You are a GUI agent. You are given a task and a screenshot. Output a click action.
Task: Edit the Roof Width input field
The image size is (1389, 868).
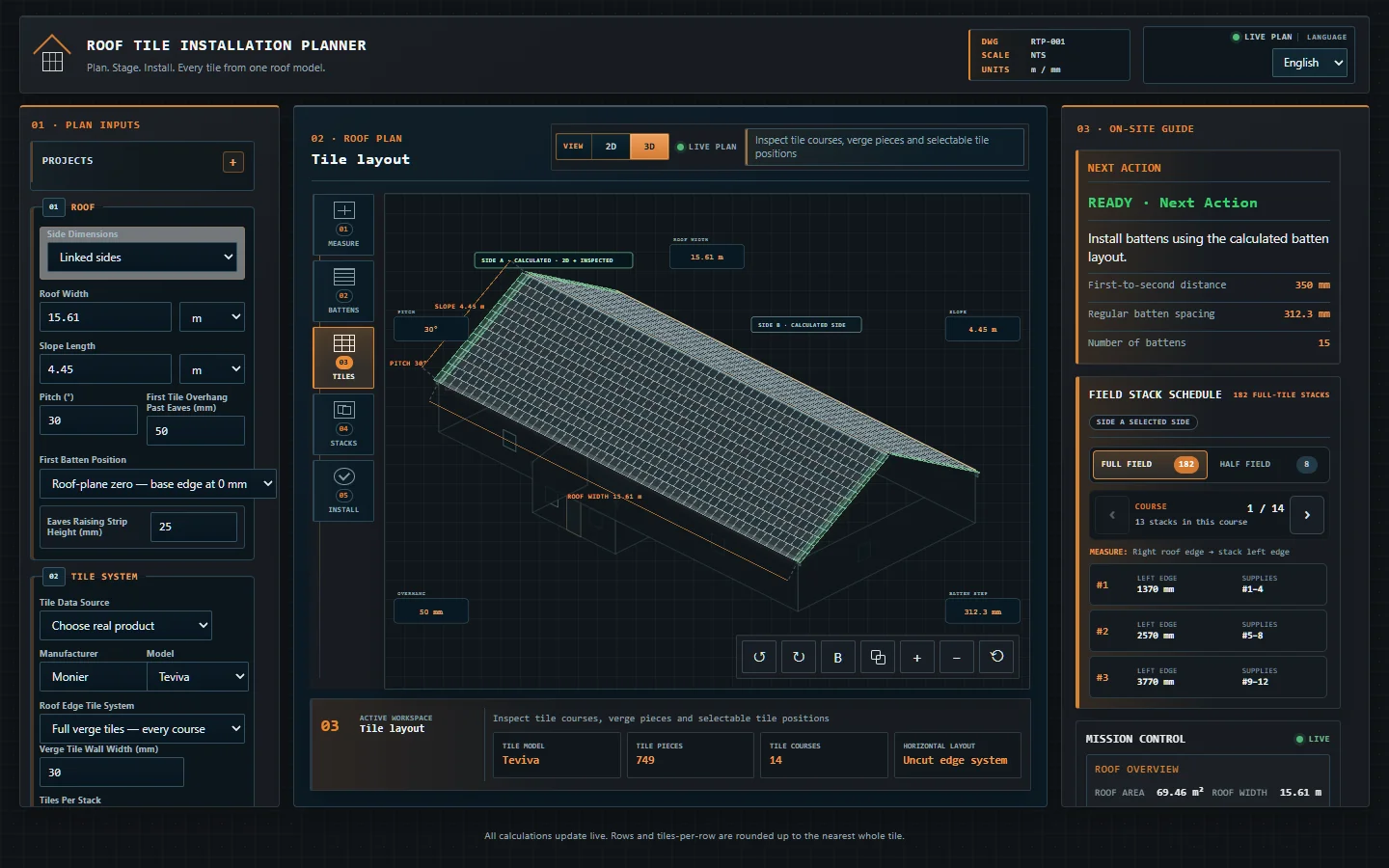[x=105, y=317]
